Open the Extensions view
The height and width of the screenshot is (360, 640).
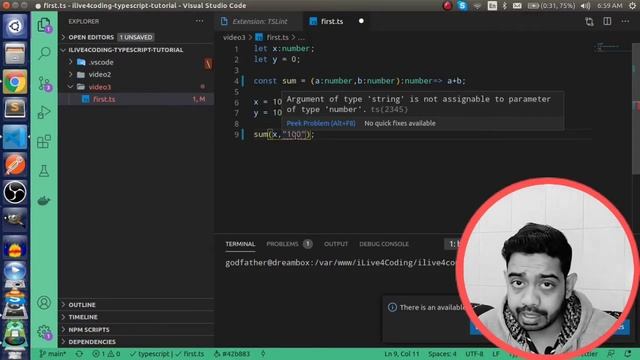[x=44, y=142]
